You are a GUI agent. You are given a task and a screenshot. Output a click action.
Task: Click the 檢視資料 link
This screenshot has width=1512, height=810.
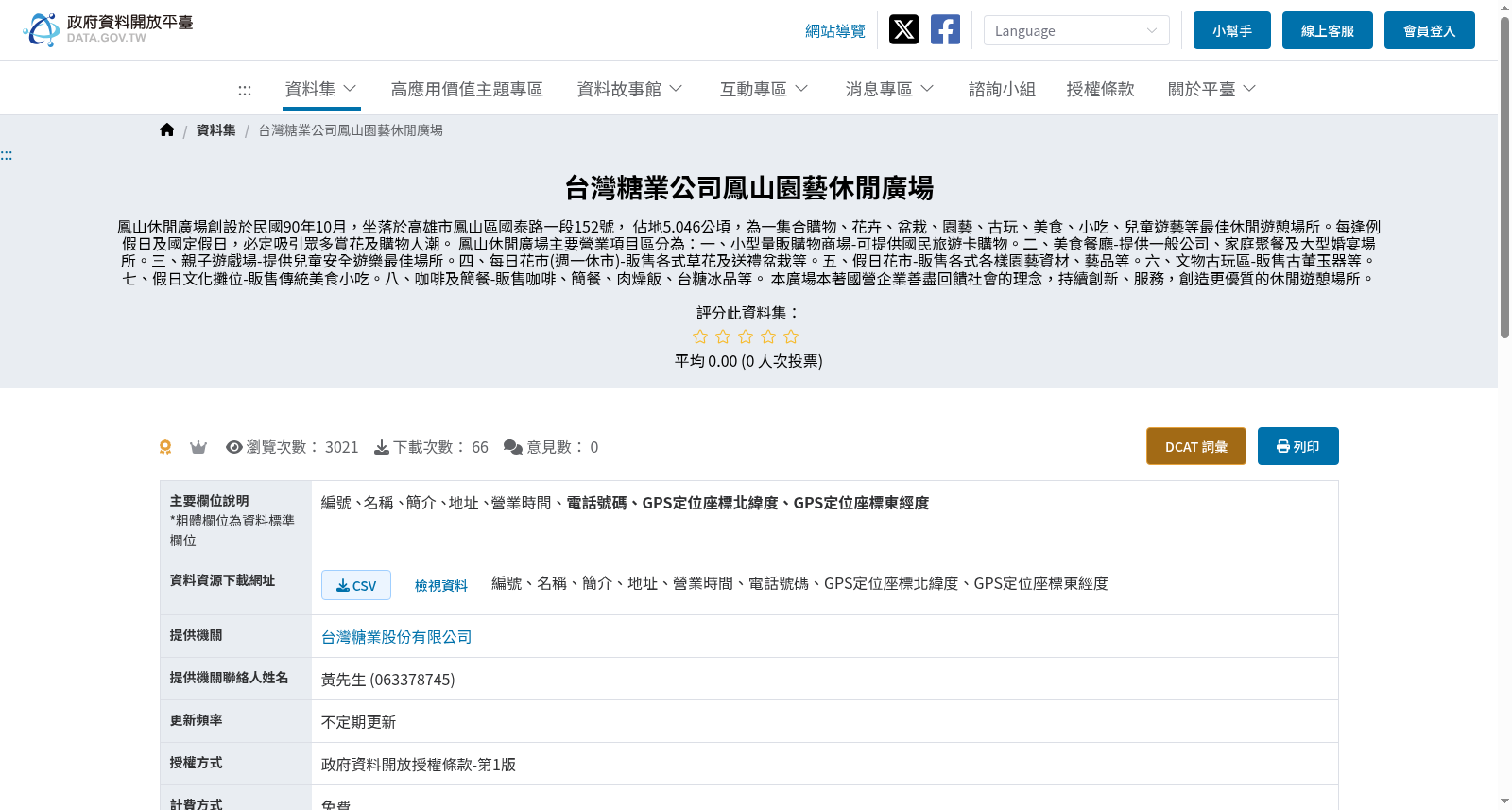click(x=441, y=585)
